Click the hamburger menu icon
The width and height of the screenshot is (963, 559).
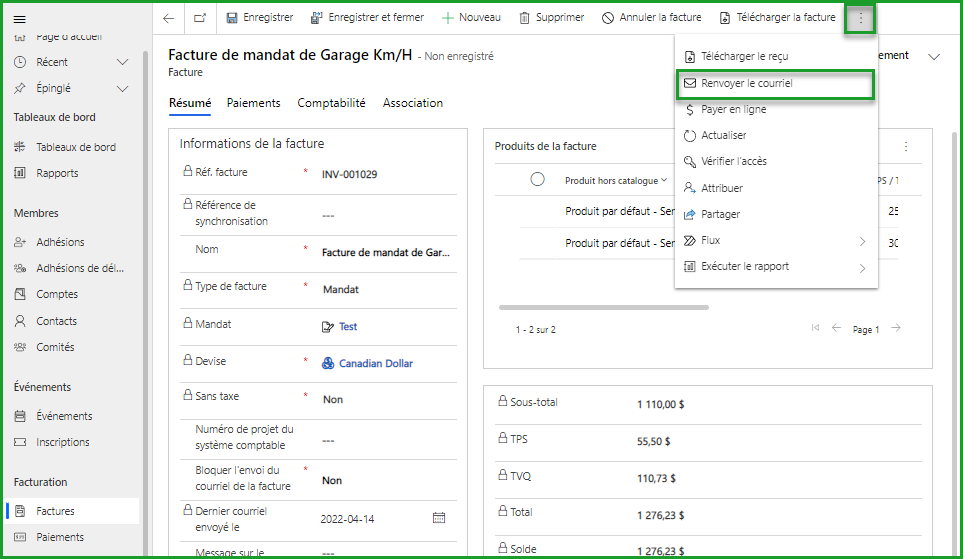[20, 19]
